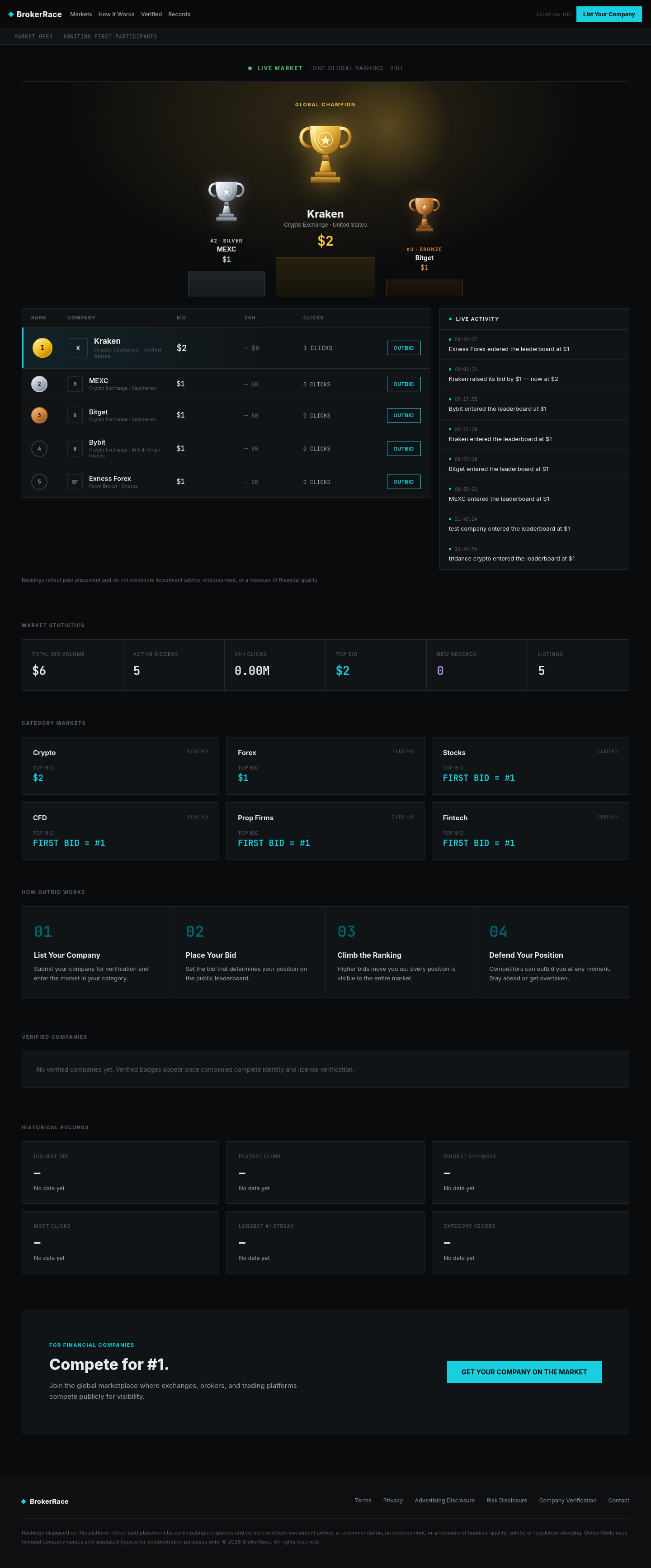Click Bybit's B avatar tile
The height and width of the screenshot is (1568, 651).
75,449
